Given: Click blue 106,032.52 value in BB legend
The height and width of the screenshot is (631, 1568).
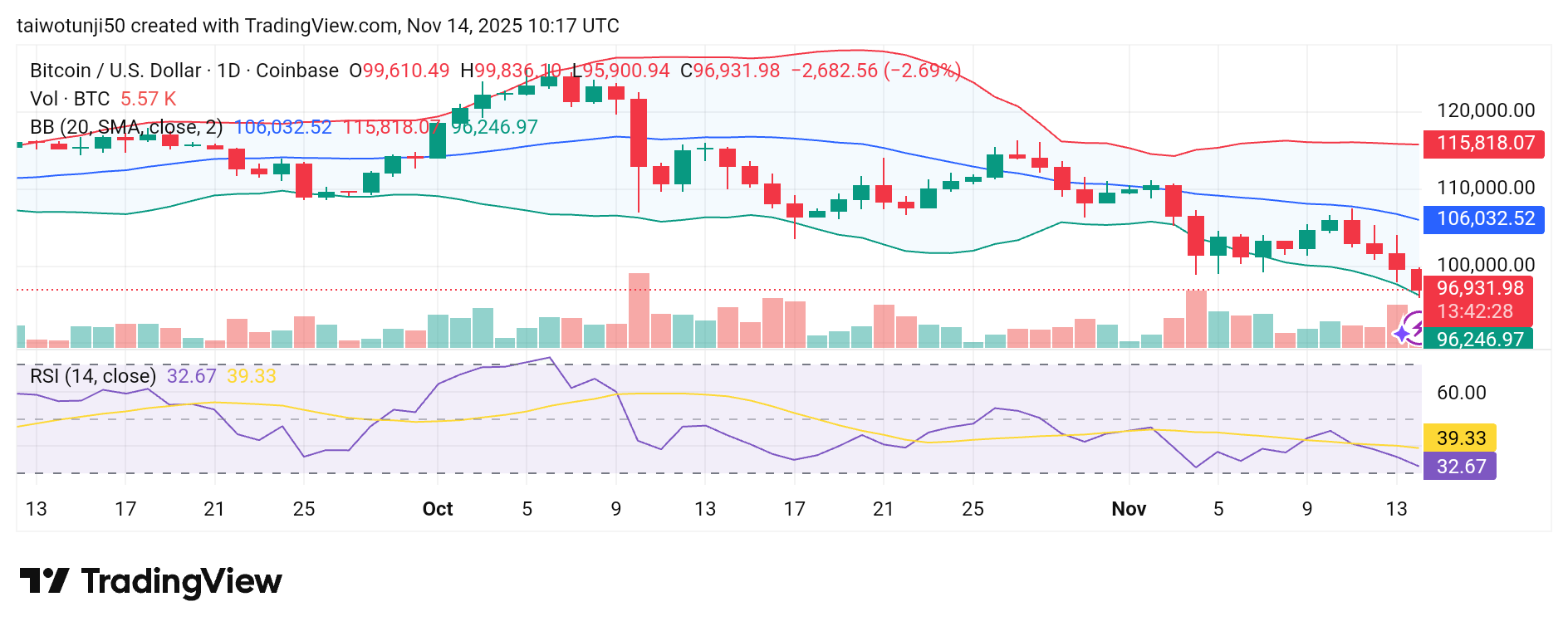Looking at the screenshot, I should 283,127.
